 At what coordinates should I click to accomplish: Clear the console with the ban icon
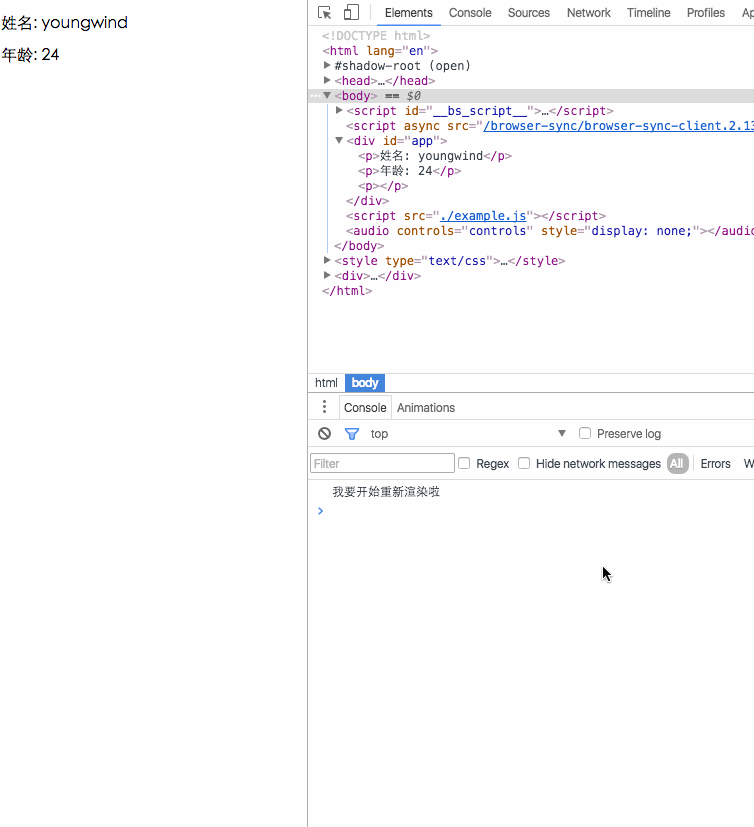coord(324,434)
